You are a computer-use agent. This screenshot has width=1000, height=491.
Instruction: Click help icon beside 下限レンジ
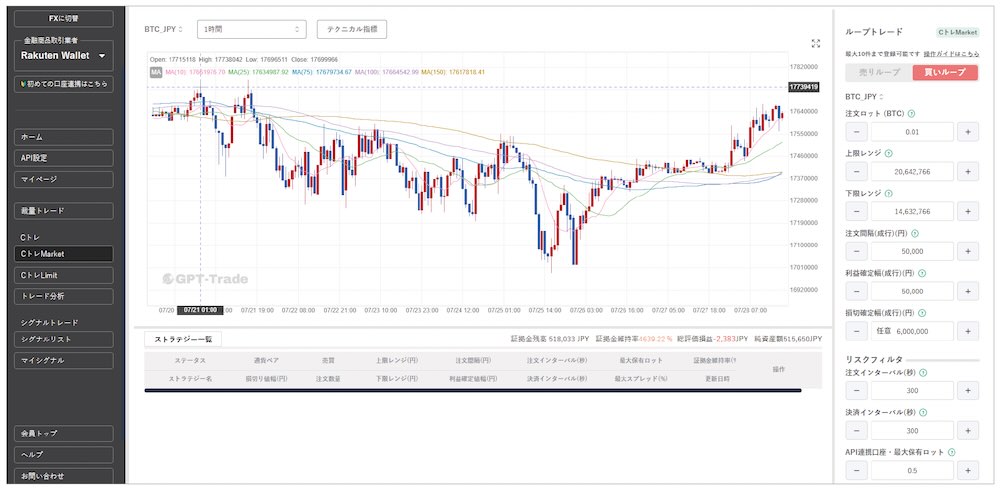(x=888, y=193)
